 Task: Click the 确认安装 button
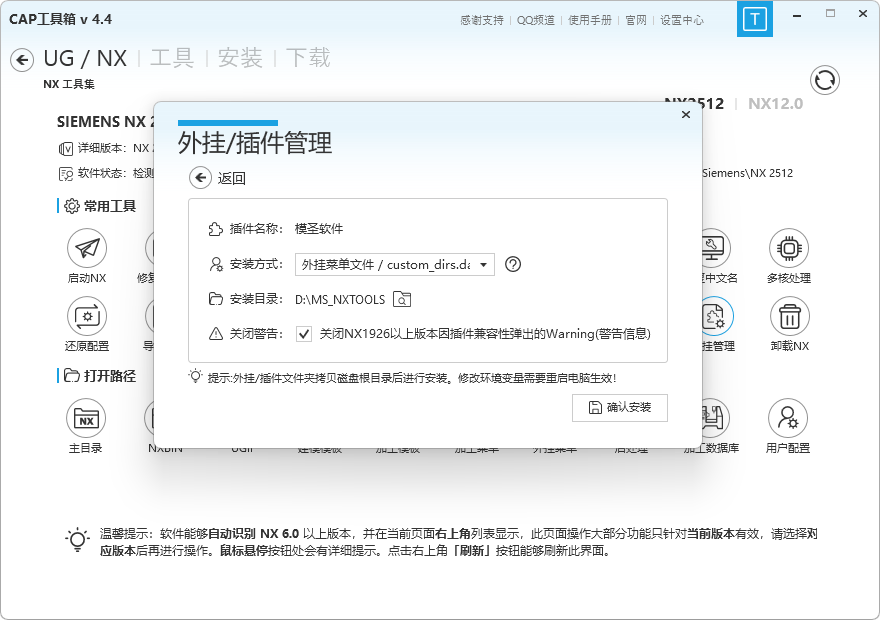pos(619,408)
